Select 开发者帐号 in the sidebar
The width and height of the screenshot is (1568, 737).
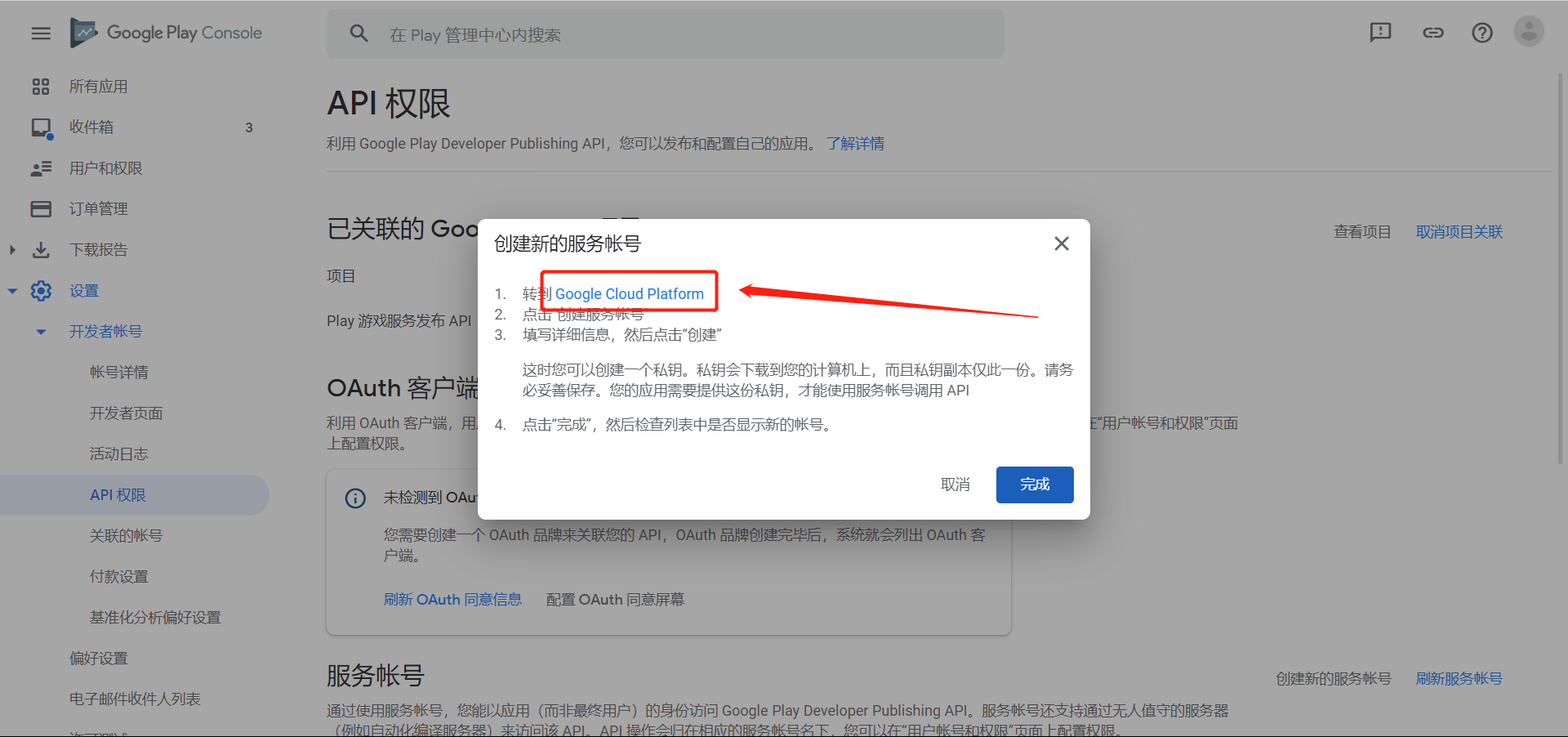tap(105, 332)
